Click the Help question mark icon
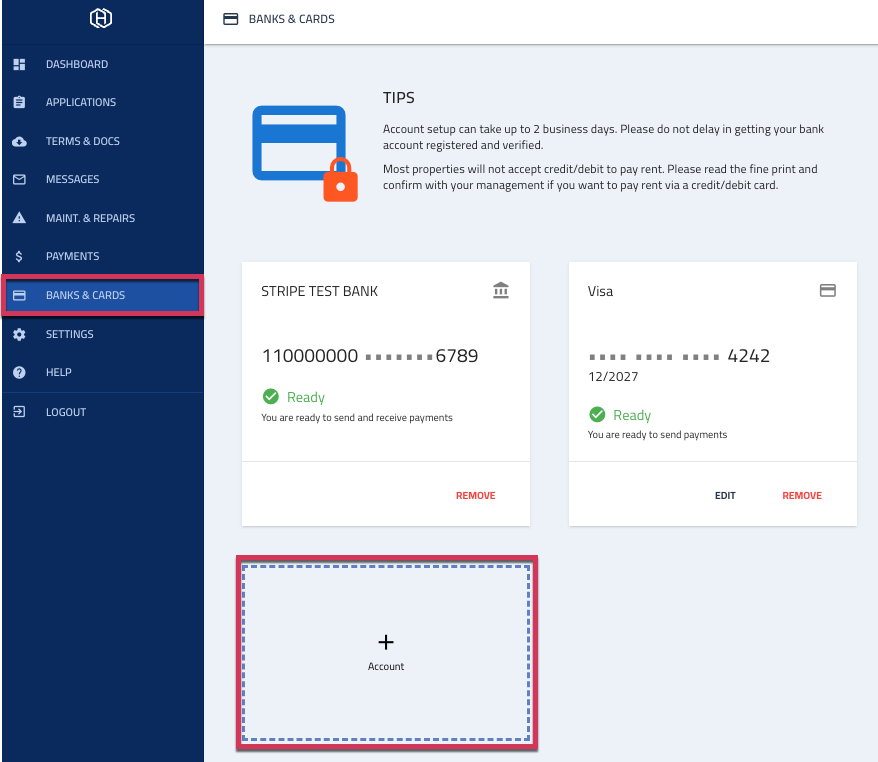878x762 pixels. pos(19,372)
